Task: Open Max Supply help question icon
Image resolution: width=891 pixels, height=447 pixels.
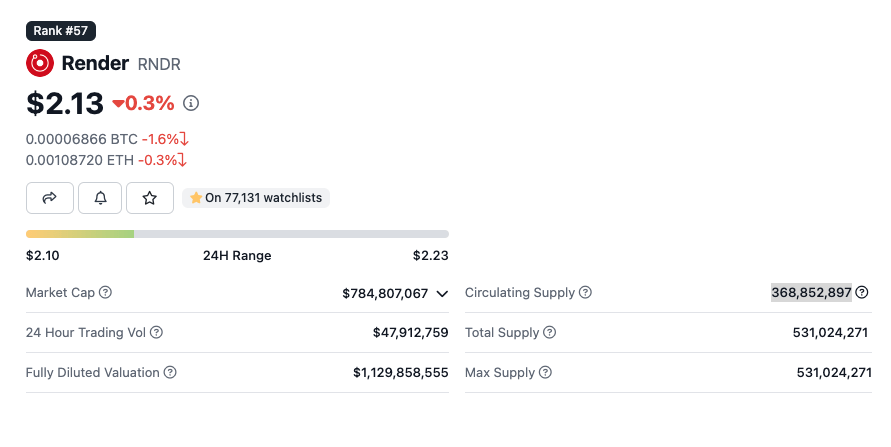Action: pos(546,372)
